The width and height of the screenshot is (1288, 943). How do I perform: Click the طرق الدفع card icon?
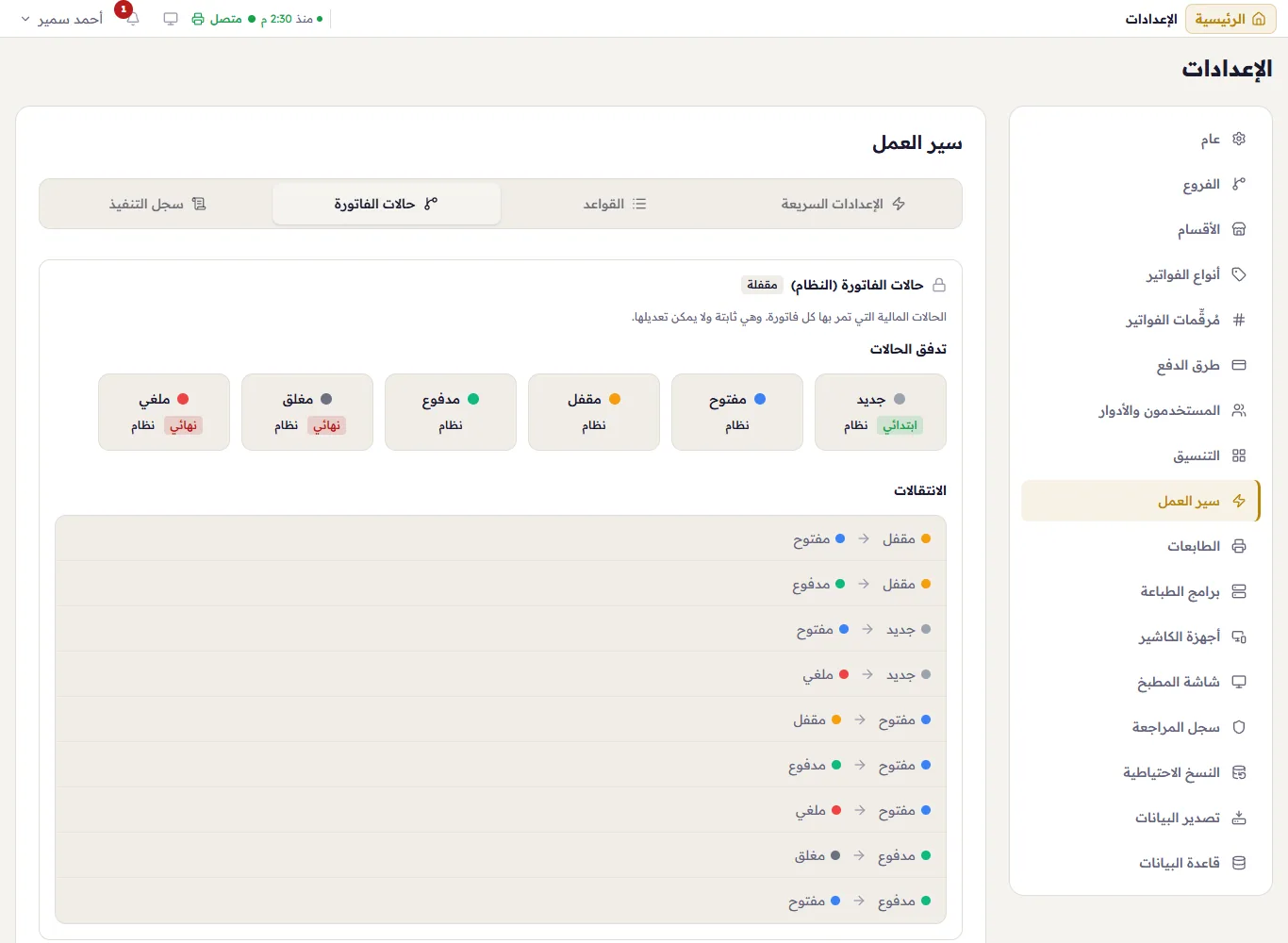(x=1239, y=365)
